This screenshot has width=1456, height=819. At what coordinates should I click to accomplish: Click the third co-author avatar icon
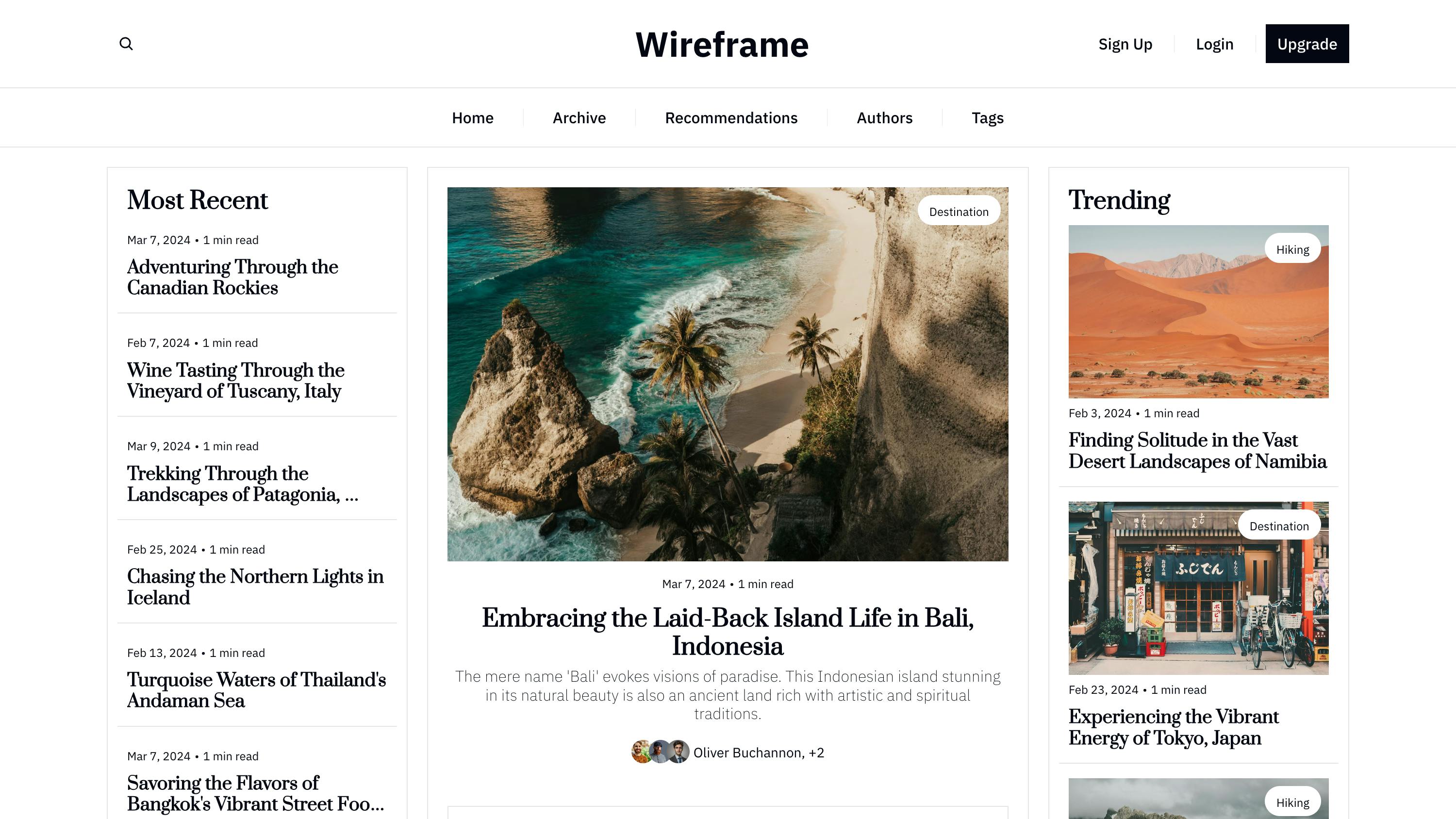(x=678, y=753)
